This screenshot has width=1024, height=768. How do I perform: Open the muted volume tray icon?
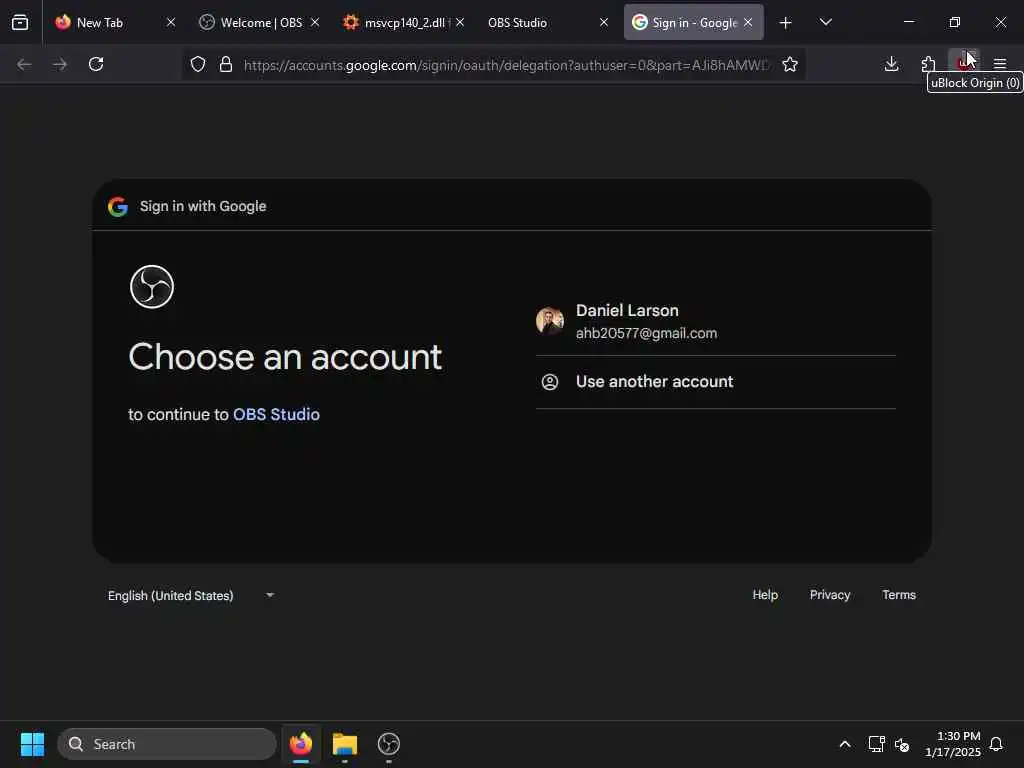coord(902,744)
